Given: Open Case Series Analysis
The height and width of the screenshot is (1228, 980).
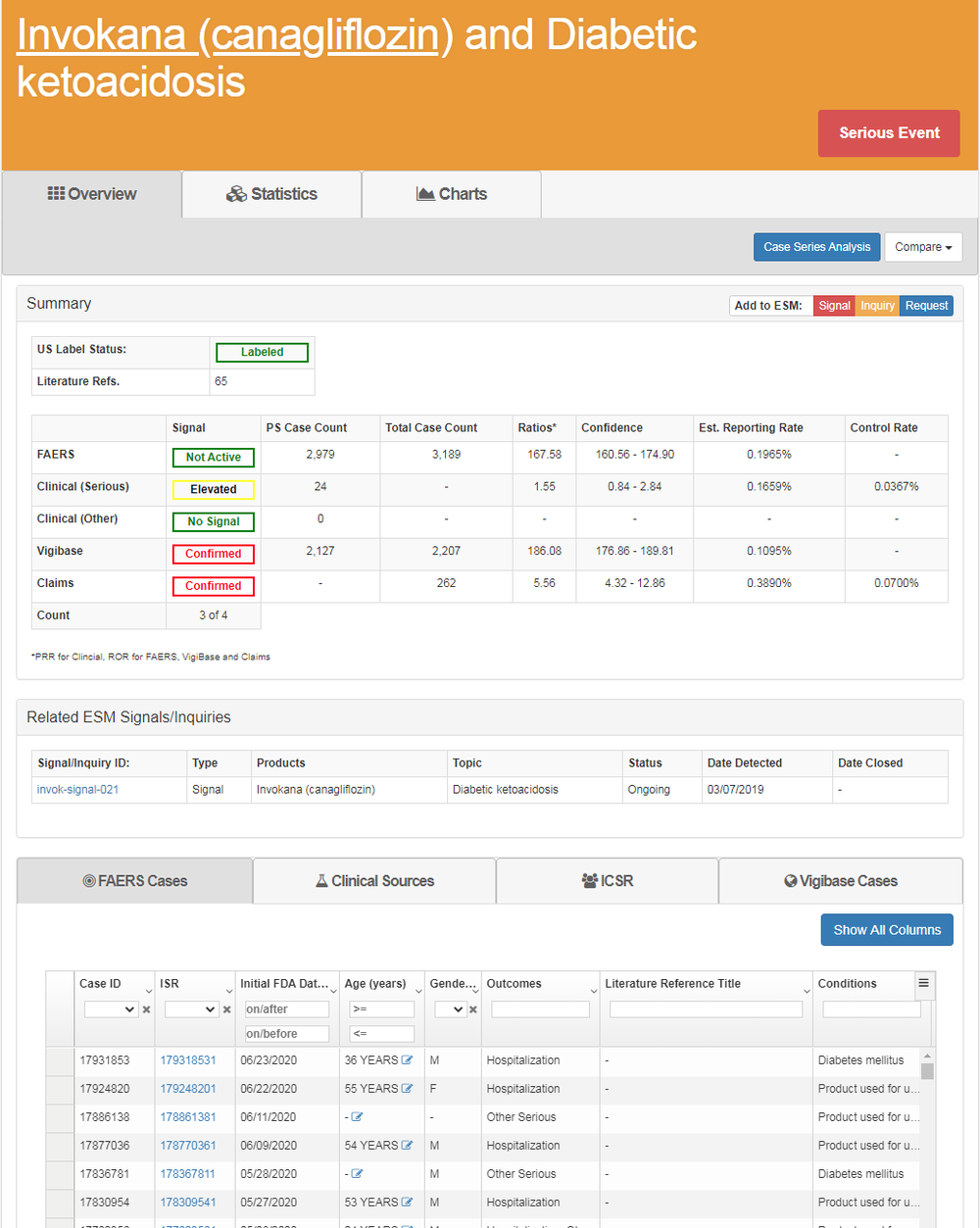Looking at the screenshot, I should click(816, 247).
